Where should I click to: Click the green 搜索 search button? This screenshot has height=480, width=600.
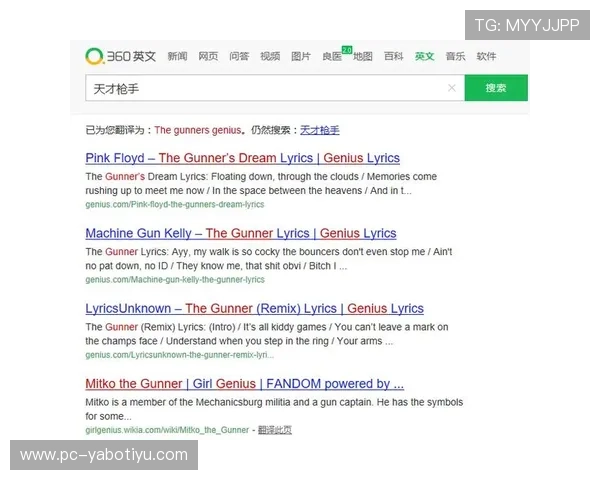coord(496,88)
